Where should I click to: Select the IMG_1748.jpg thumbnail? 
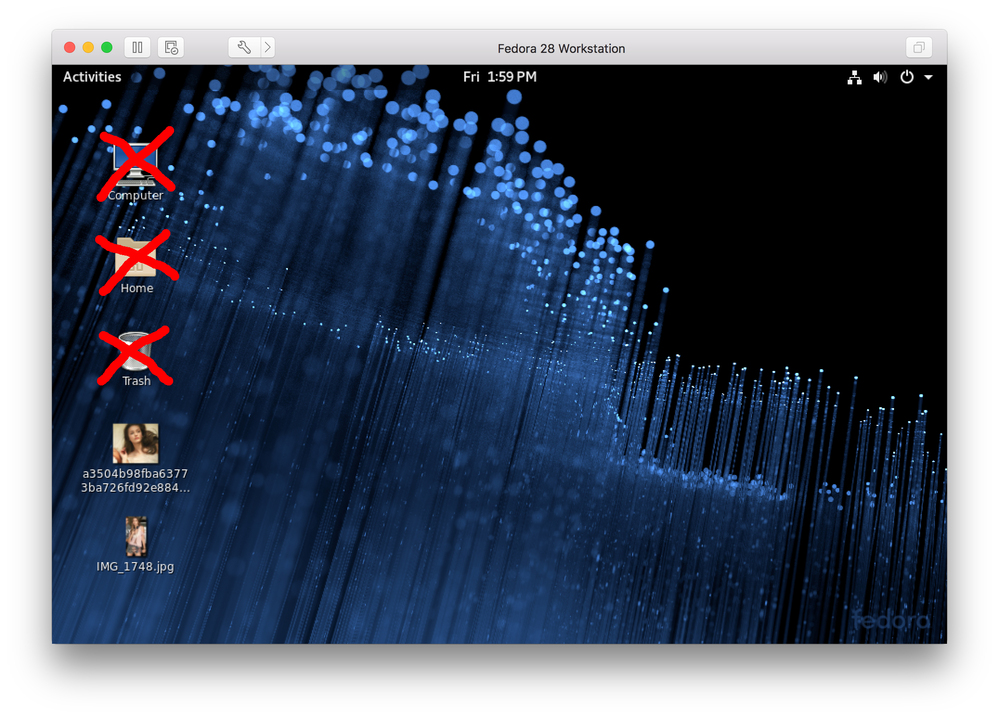tap(135, 536)
